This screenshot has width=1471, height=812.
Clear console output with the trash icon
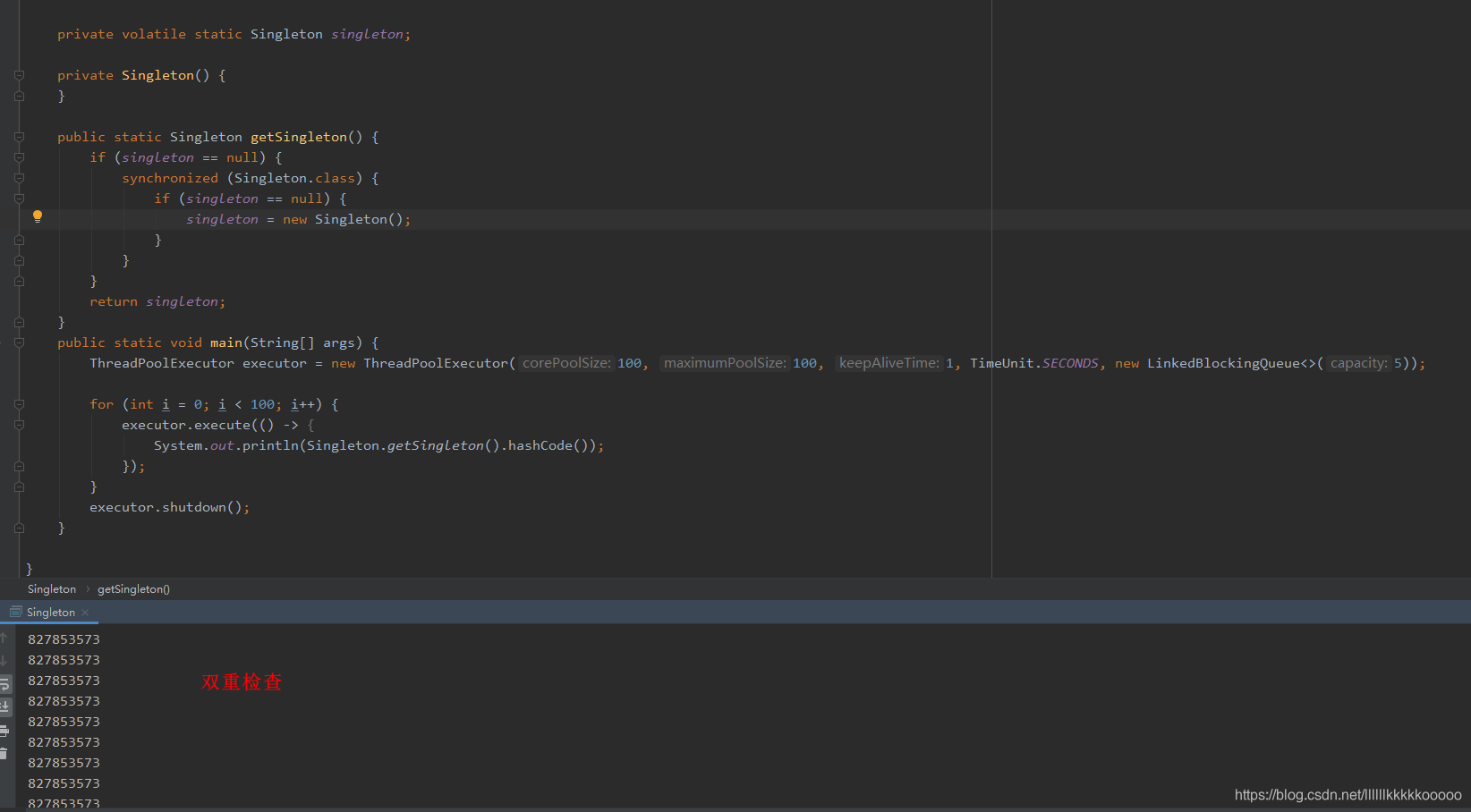[x=4, y=753]
